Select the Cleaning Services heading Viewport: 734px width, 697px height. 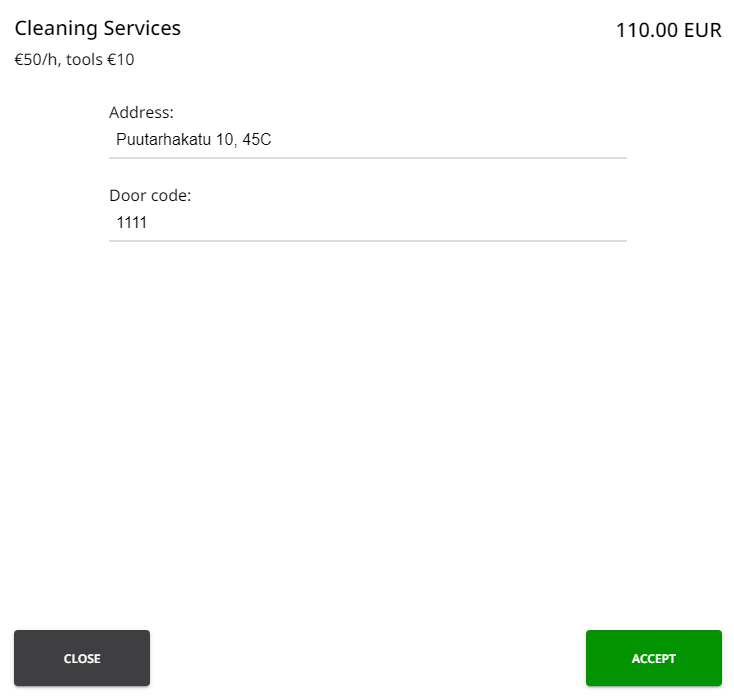98,28
